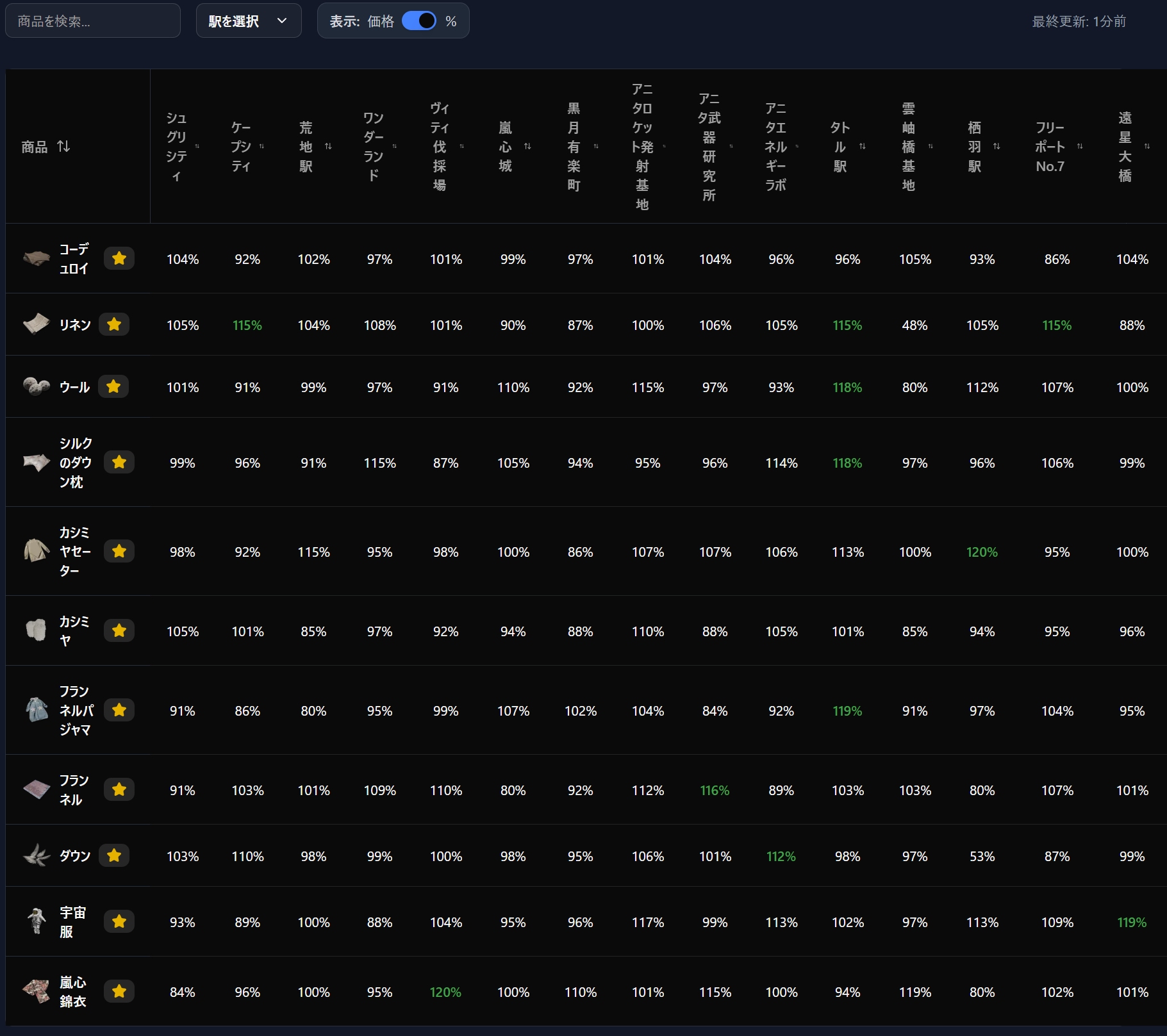1167x1036 pixels.
Task: Sort by フリーポートNo.7 column
Action: [x=1080, y=147]
